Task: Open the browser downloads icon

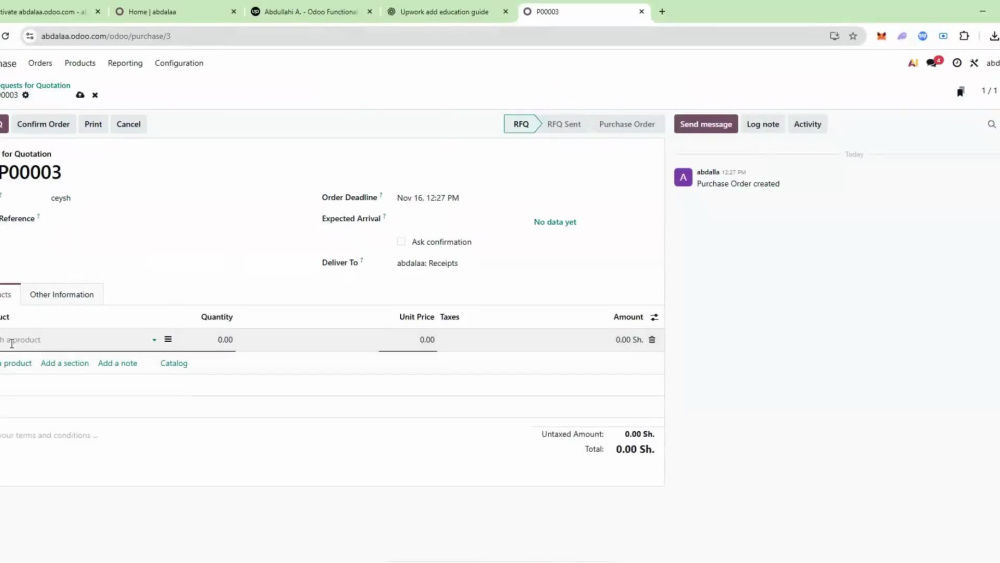Action: pyautogui.click(x=994, y=36)
